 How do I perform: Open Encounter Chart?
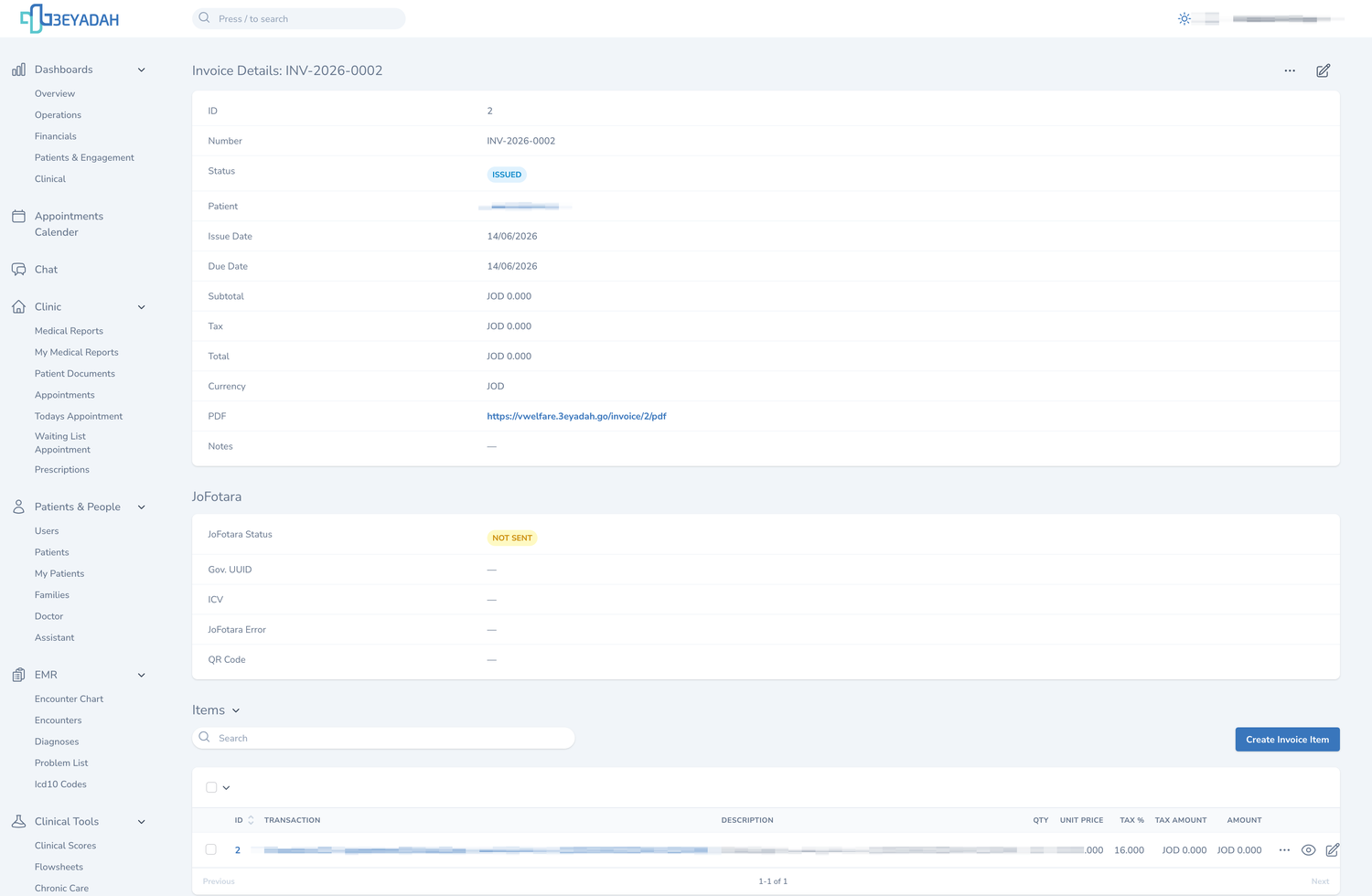[x=69, y=699]
